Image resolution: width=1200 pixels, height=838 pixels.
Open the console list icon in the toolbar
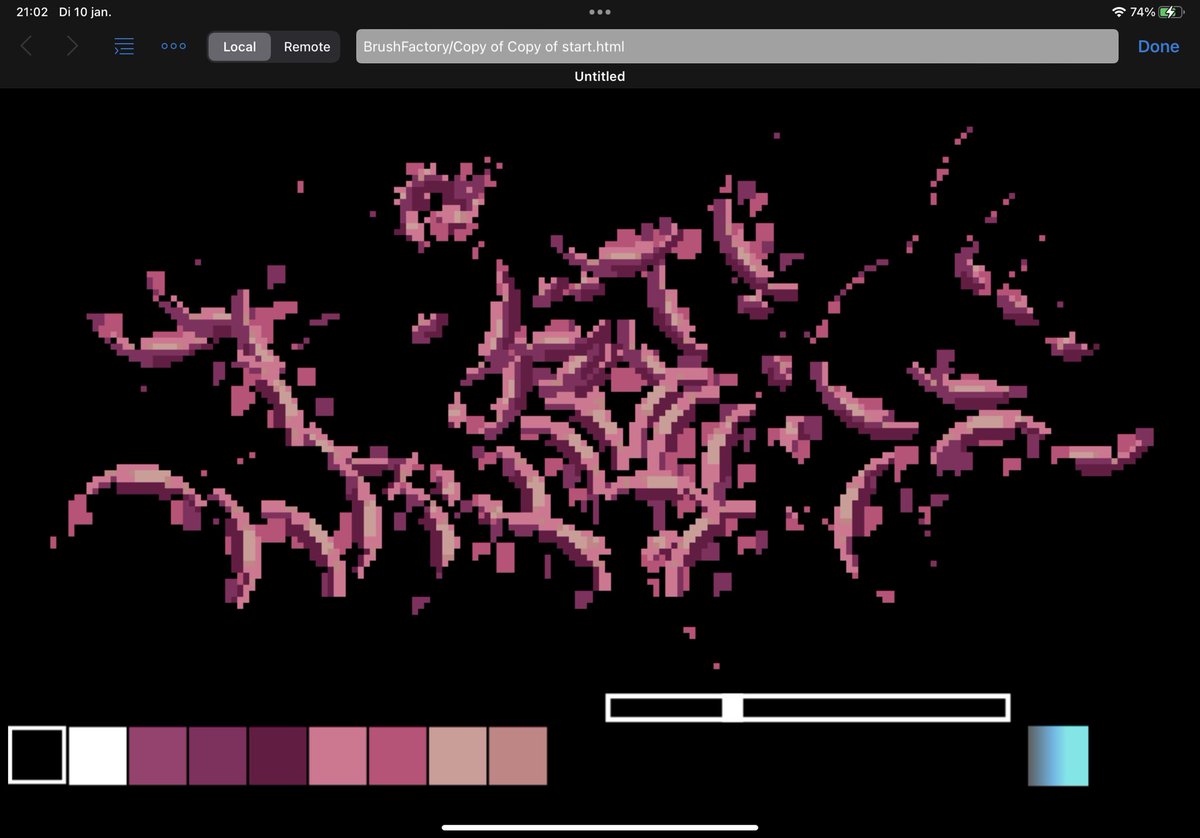[x=124, y=46]
